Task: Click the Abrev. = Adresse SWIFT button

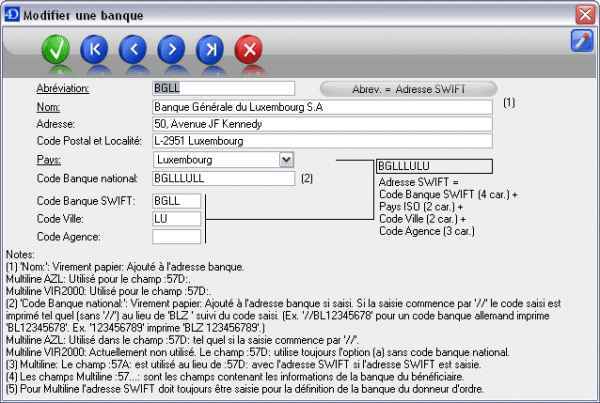Action: [408, 89]
